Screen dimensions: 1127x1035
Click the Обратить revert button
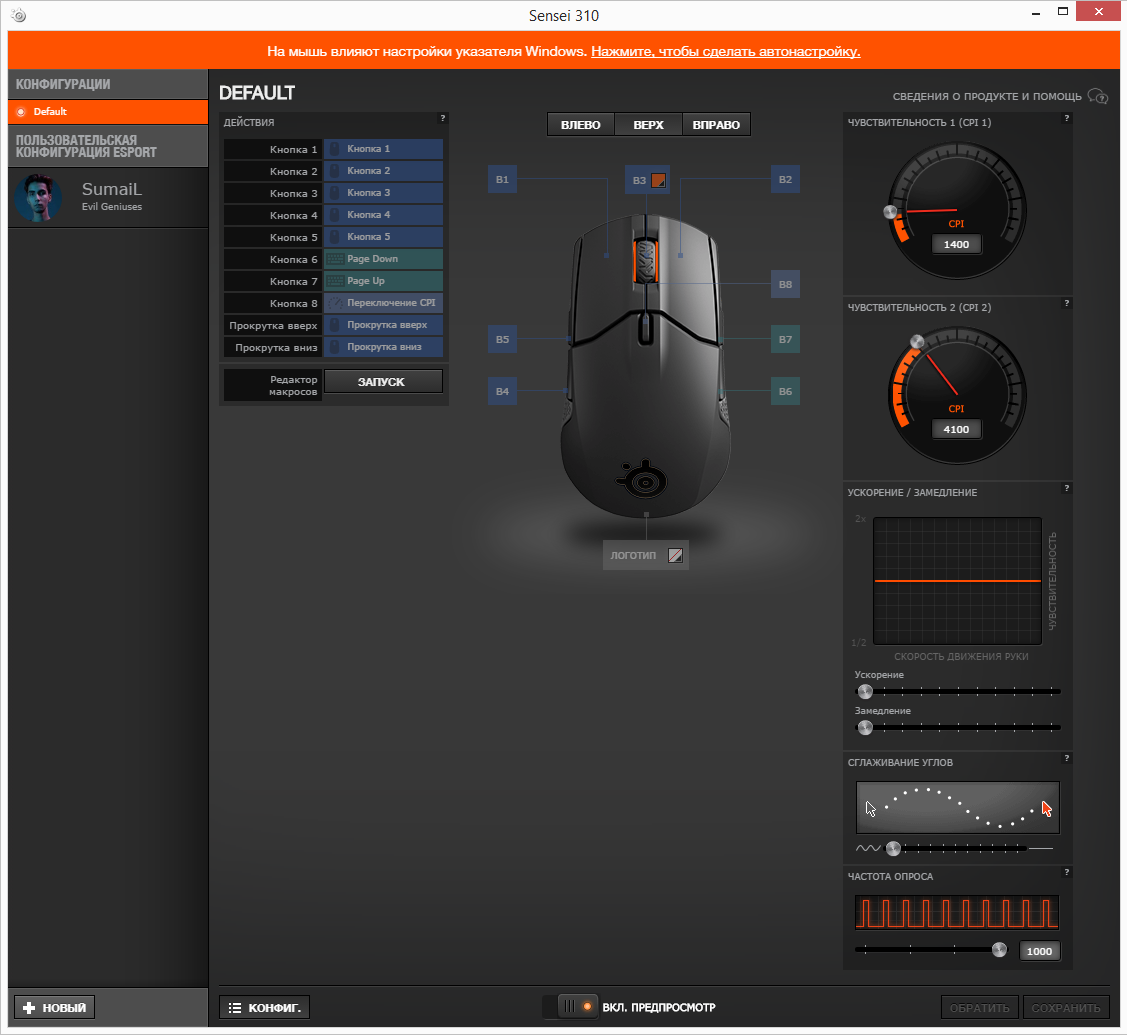pos(980,1008)
